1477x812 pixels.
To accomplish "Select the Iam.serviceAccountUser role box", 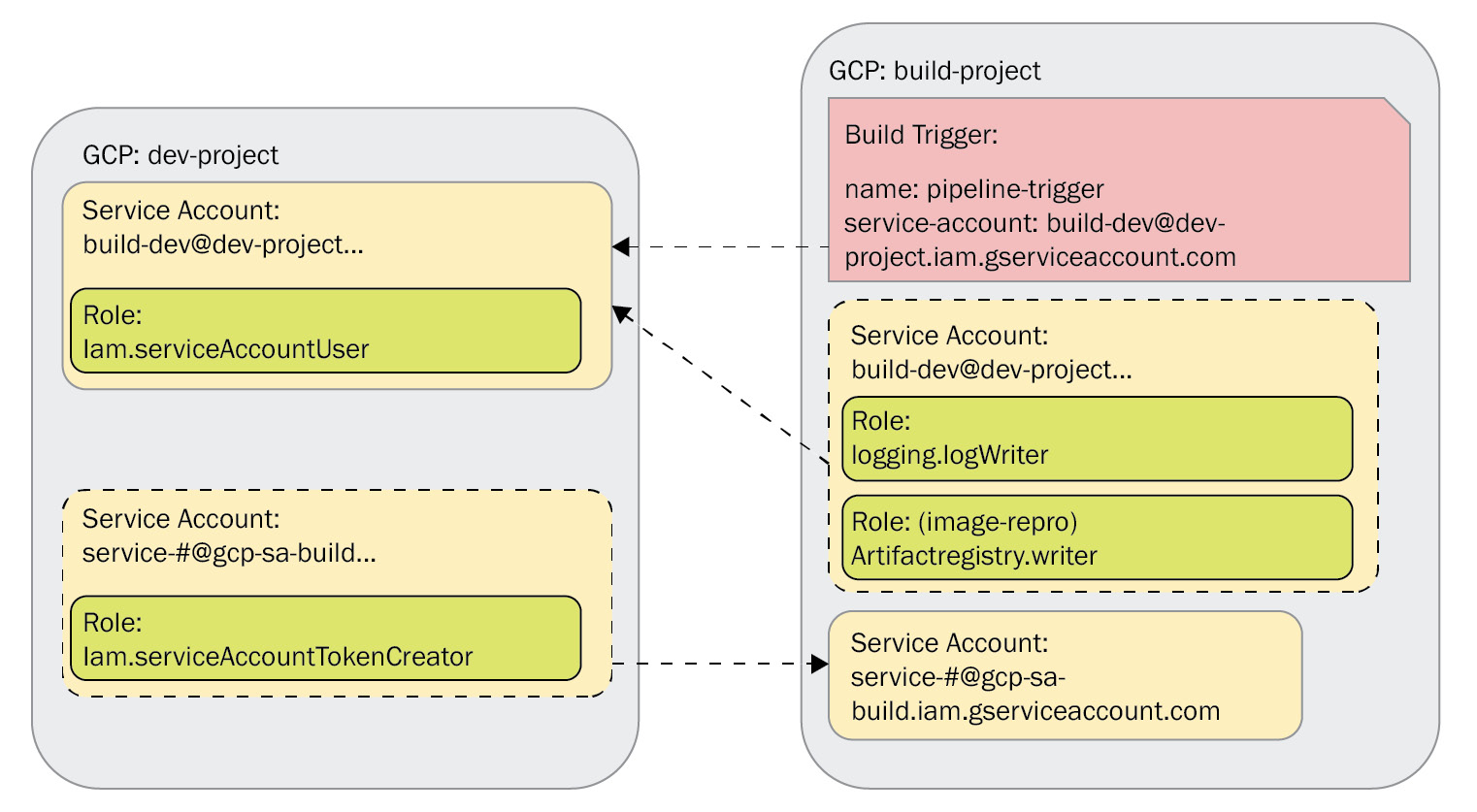I will pyautogui.click(x=326, y=331).
